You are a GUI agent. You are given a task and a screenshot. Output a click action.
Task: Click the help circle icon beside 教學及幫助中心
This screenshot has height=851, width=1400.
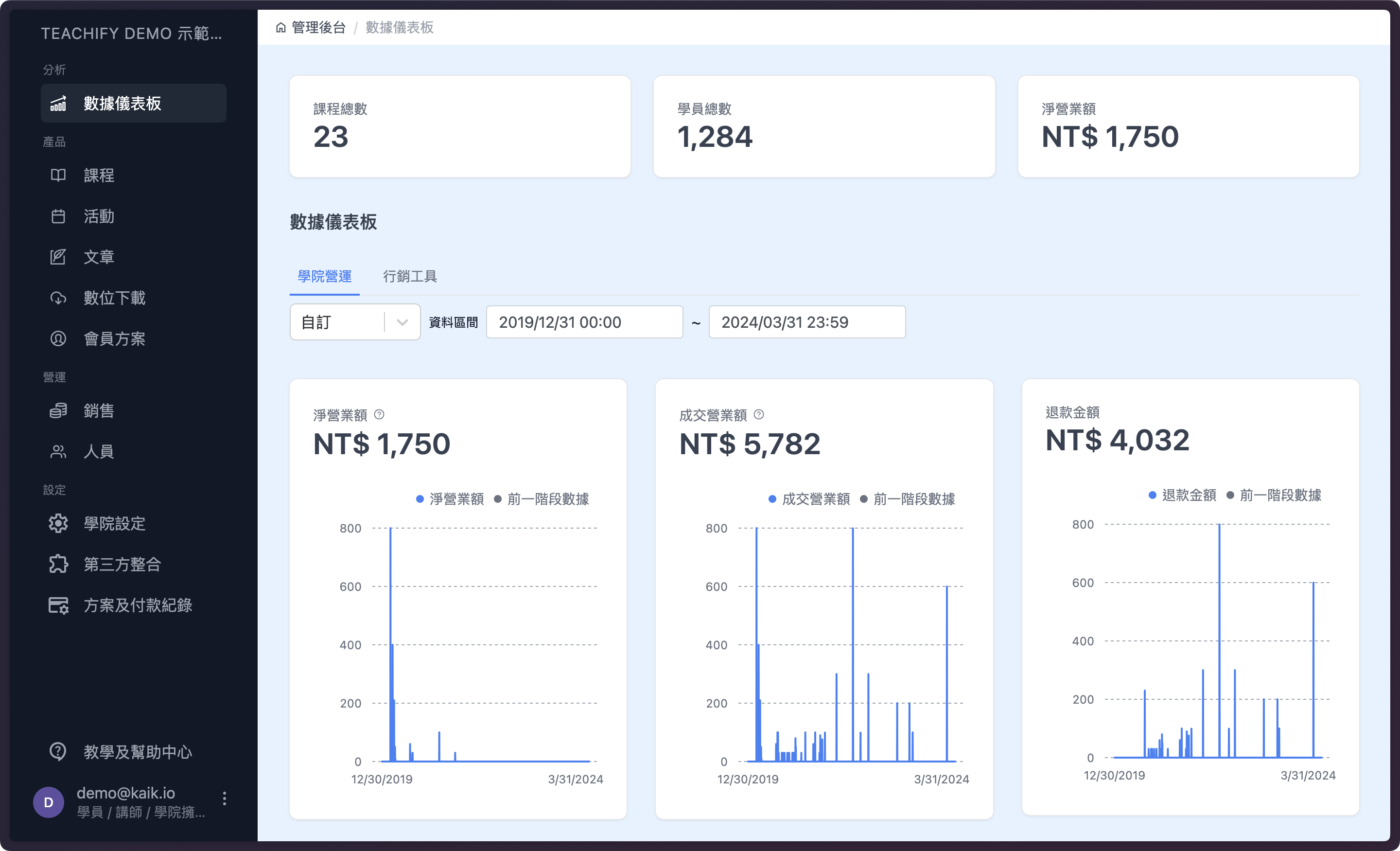pyautogui.click(x=58, y=751)
